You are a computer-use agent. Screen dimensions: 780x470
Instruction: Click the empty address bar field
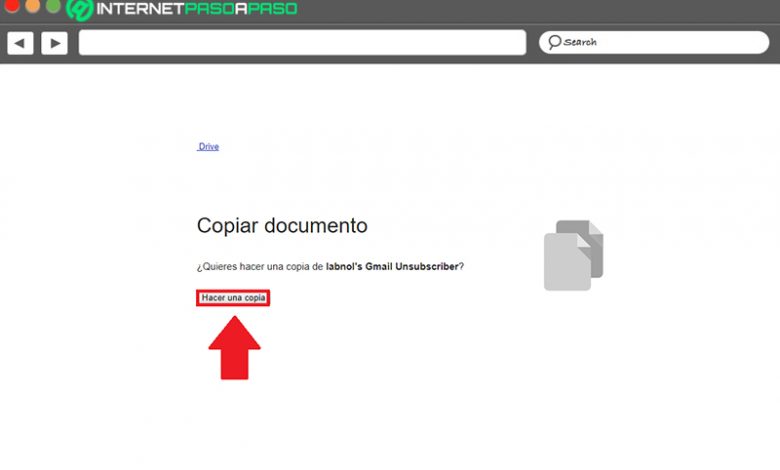pyautogui.click(x=302, y=42)
